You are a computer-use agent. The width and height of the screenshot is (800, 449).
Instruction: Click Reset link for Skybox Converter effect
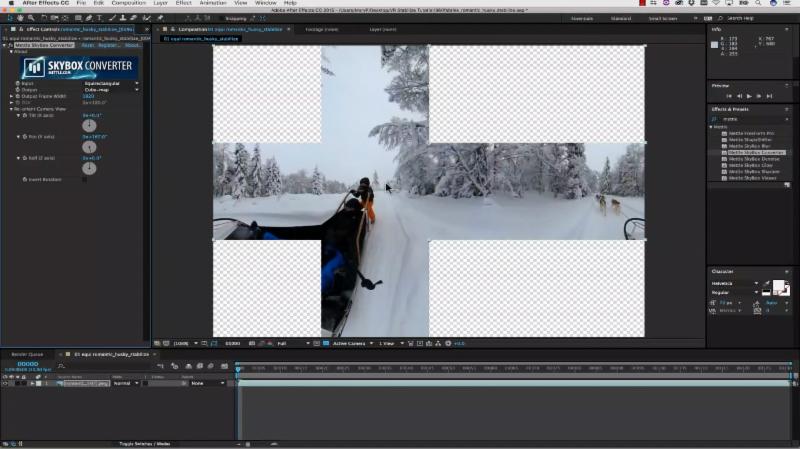87,45
